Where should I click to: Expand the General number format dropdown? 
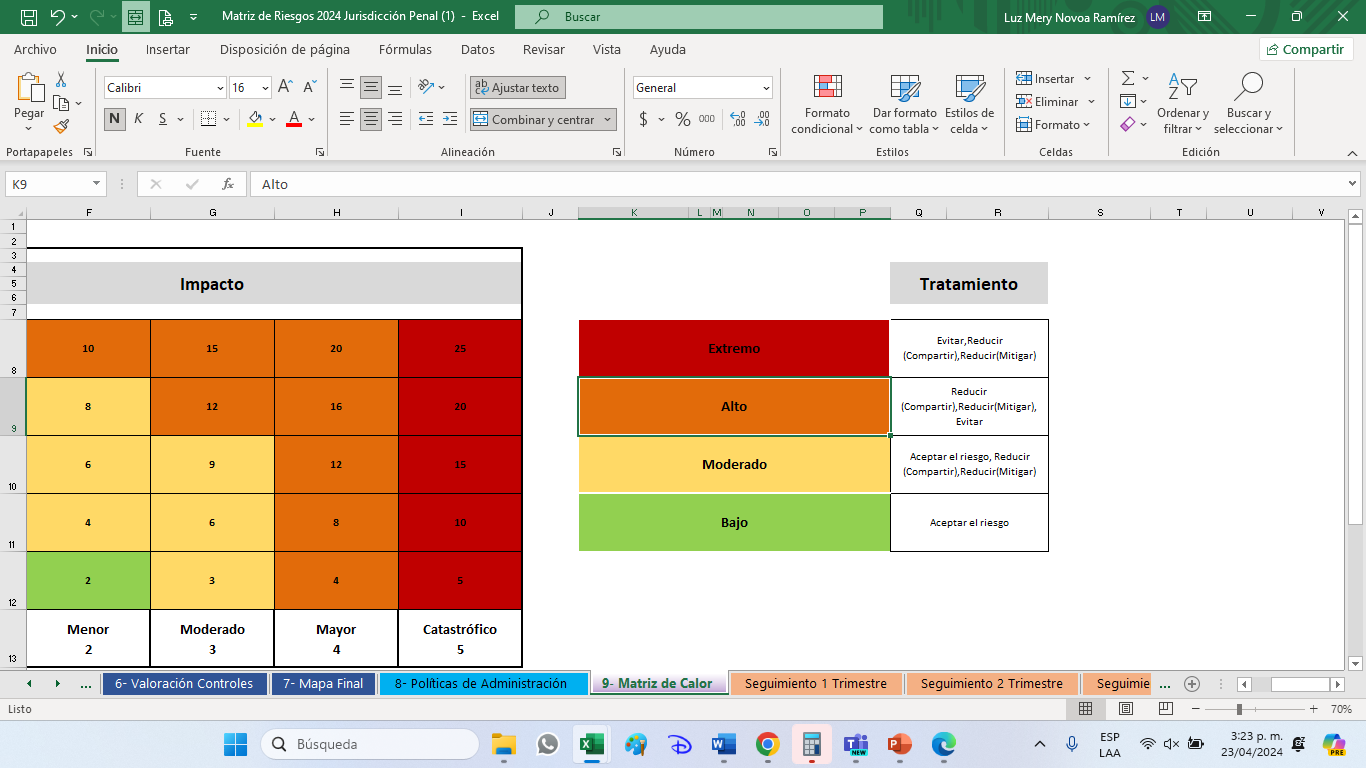[765, 88]
